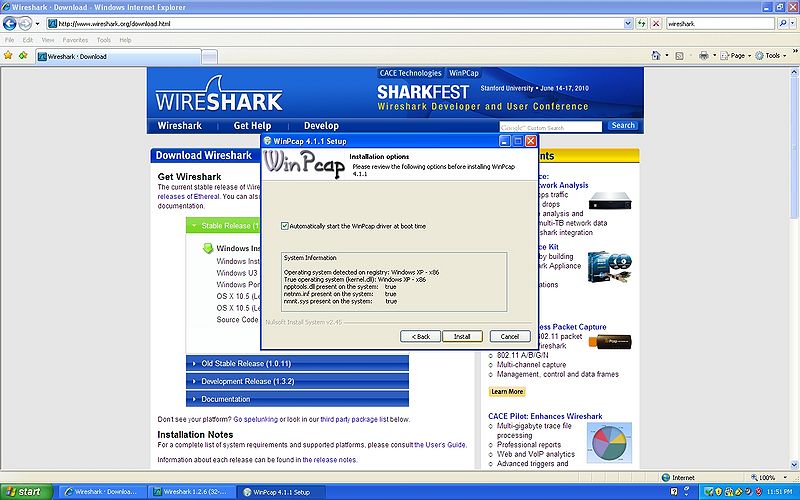Open CACE Pilot: Enhances Wireshark heading link
Screen dimensions: 800x500
point(545,416)
